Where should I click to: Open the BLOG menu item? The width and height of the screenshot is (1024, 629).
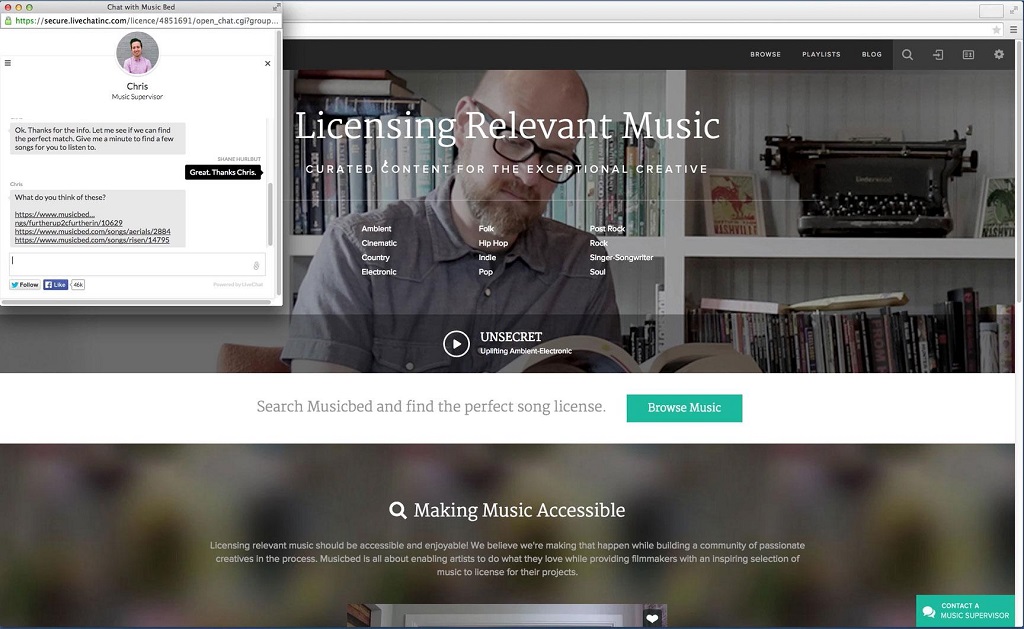[872, 54]
